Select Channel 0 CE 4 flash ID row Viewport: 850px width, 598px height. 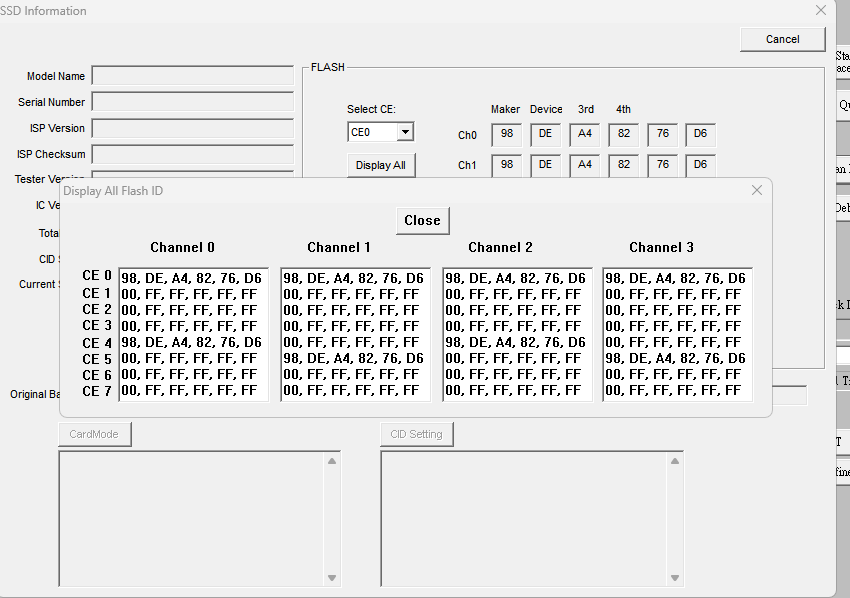click(194, 342)
